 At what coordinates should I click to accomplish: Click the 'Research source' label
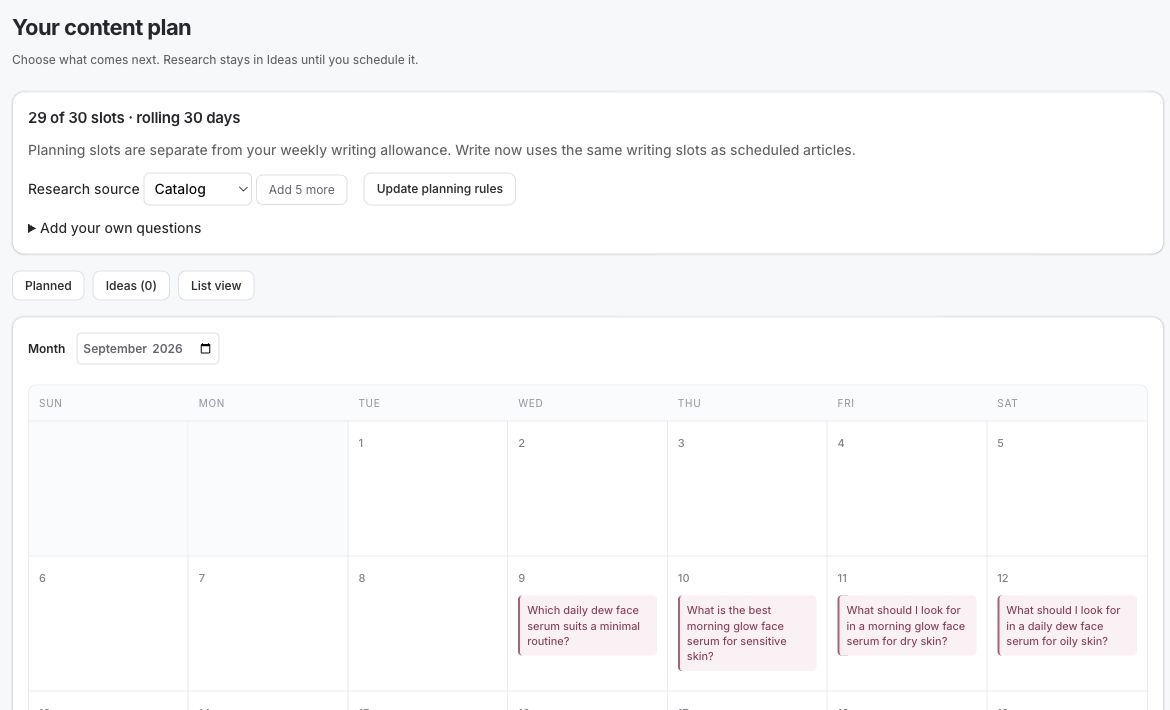(84, 189)
